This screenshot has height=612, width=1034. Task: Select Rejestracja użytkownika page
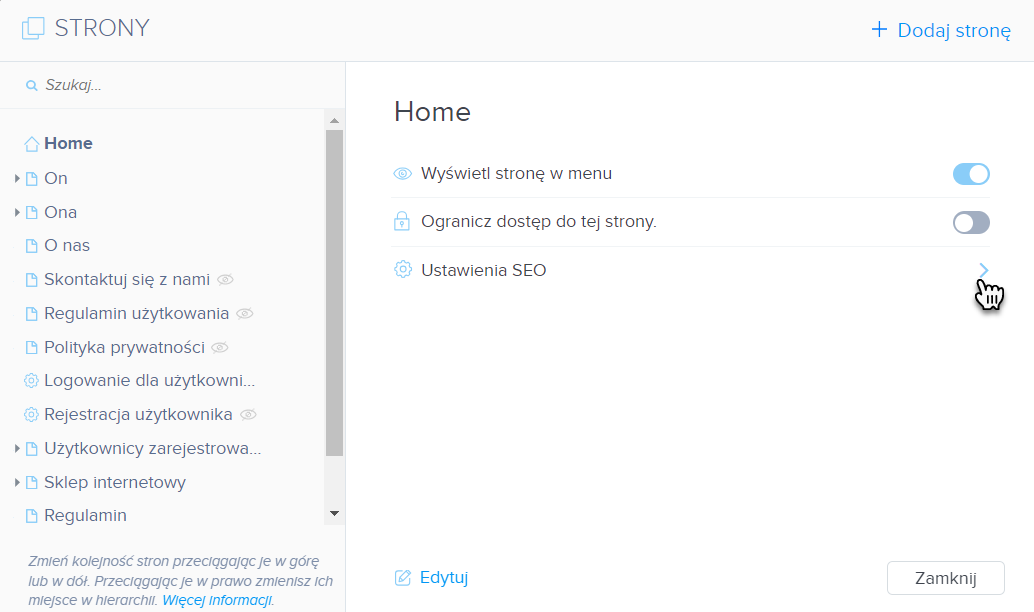[x=138, y=415]
